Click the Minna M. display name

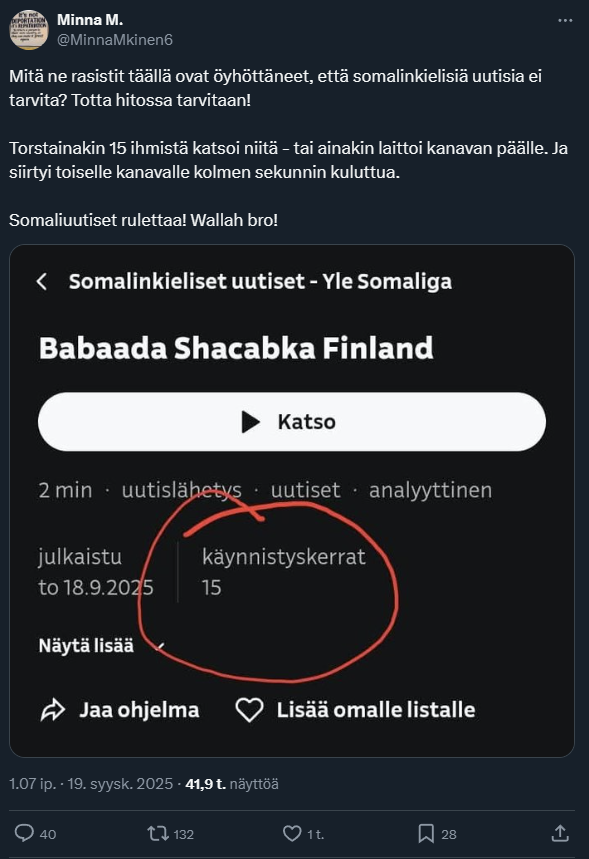[90, 20]
